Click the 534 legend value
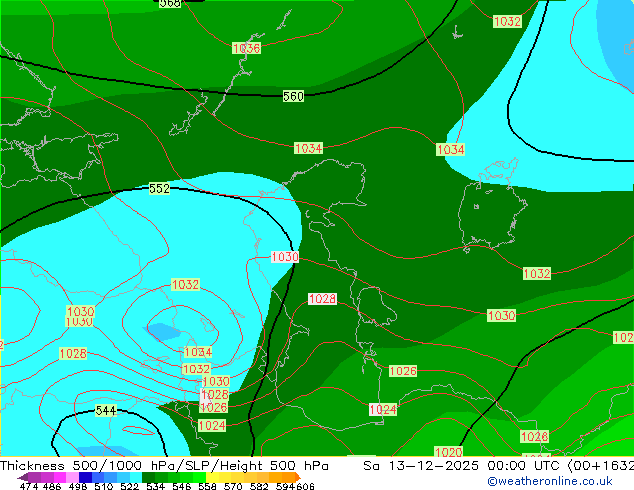The image size is (634, 490). [x=156, y=486]
